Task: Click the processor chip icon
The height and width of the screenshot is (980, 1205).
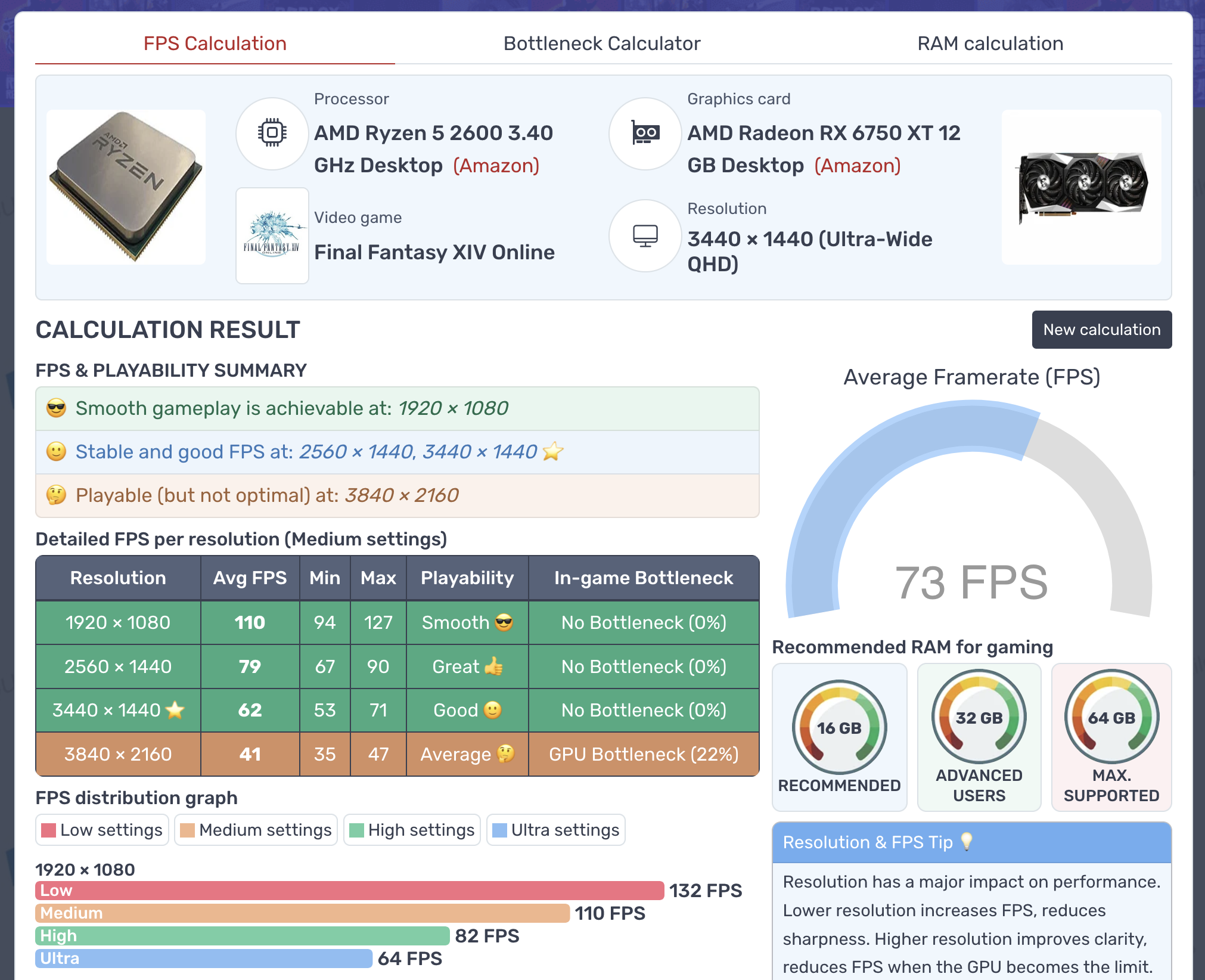Action: [272, 133]
